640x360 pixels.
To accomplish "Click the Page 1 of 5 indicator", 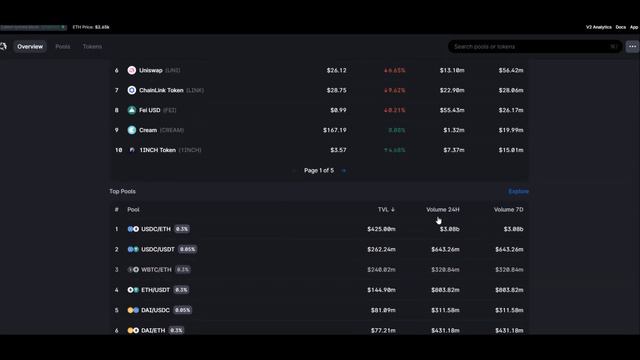I will coord(319,171).
